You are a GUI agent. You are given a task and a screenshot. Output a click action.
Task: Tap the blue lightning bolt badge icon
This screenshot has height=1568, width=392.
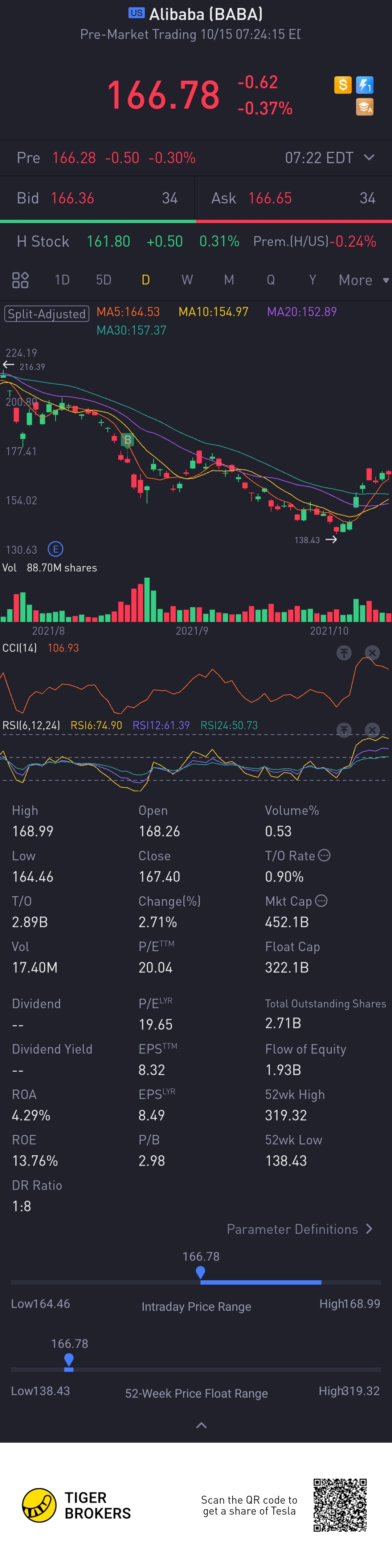point(365,85)
